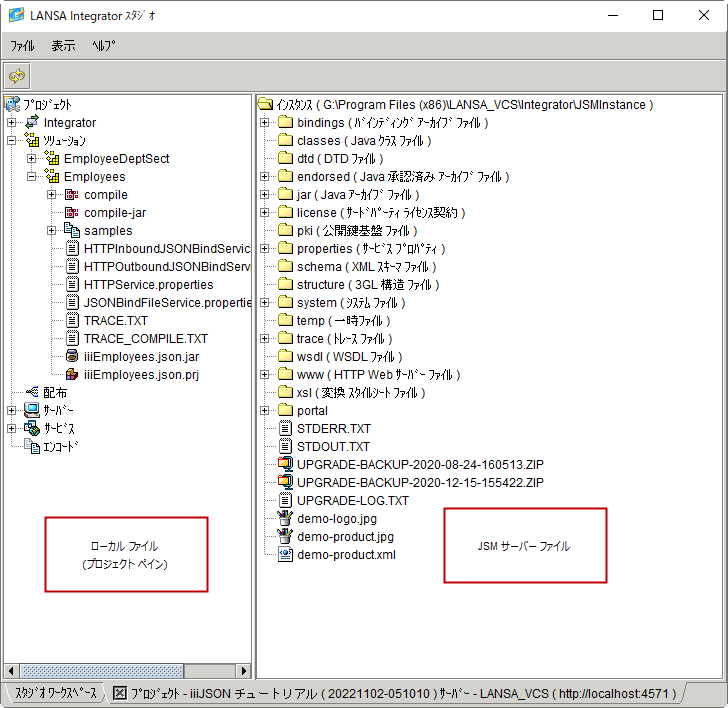
Task: Expand the compile folder node
Action: coord(52,195)
